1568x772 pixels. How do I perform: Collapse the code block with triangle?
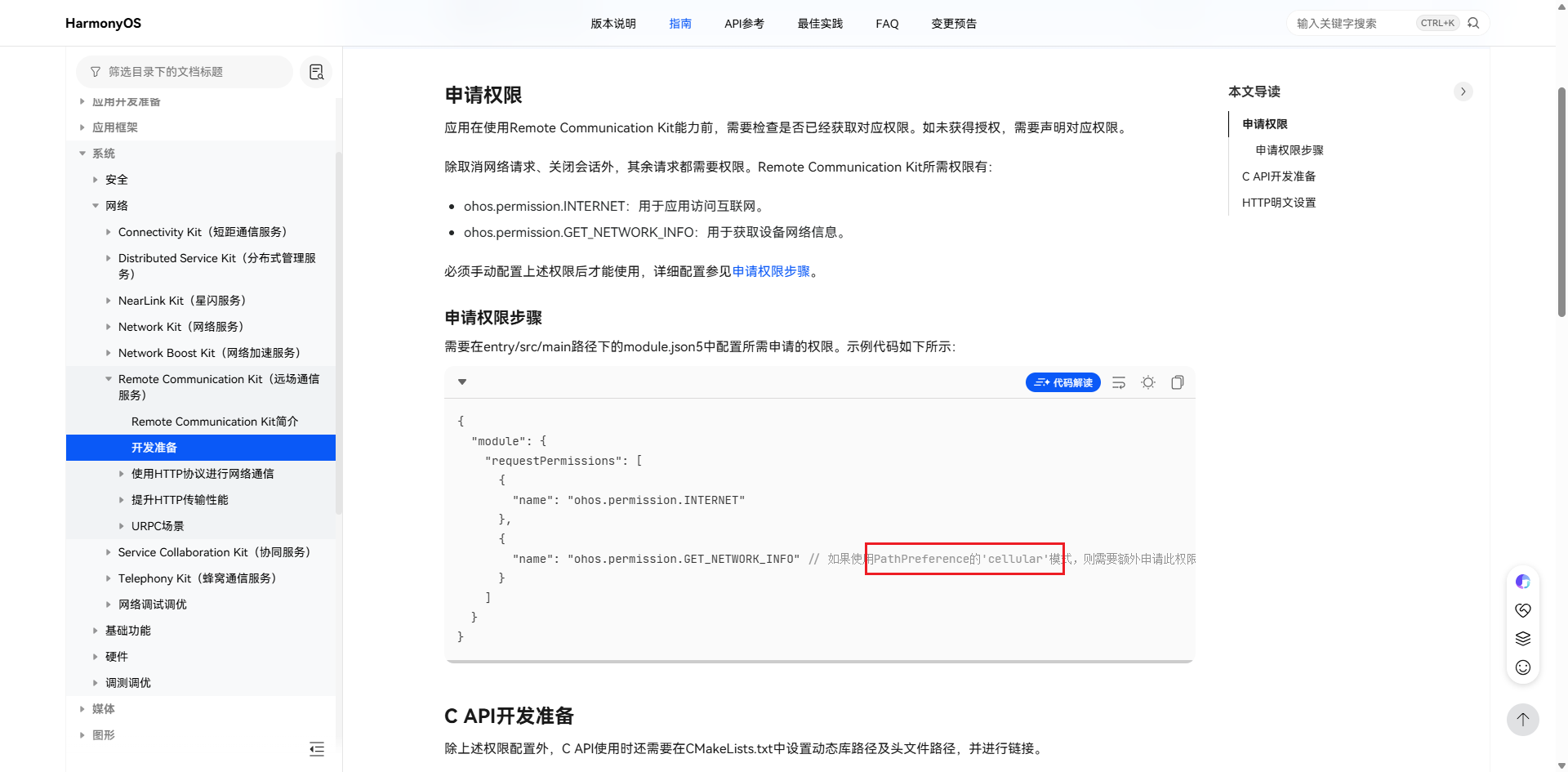point(462,382)
